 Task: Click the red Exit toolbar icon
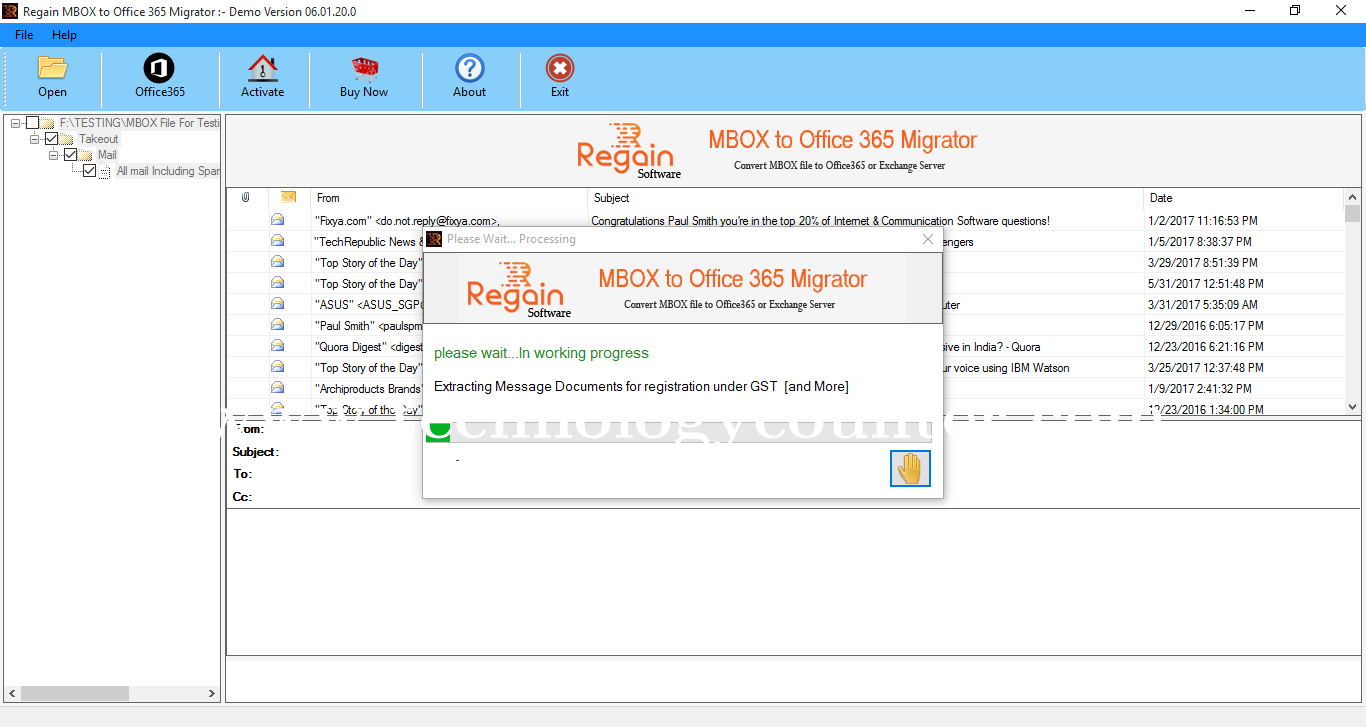[x=560, y=68]
